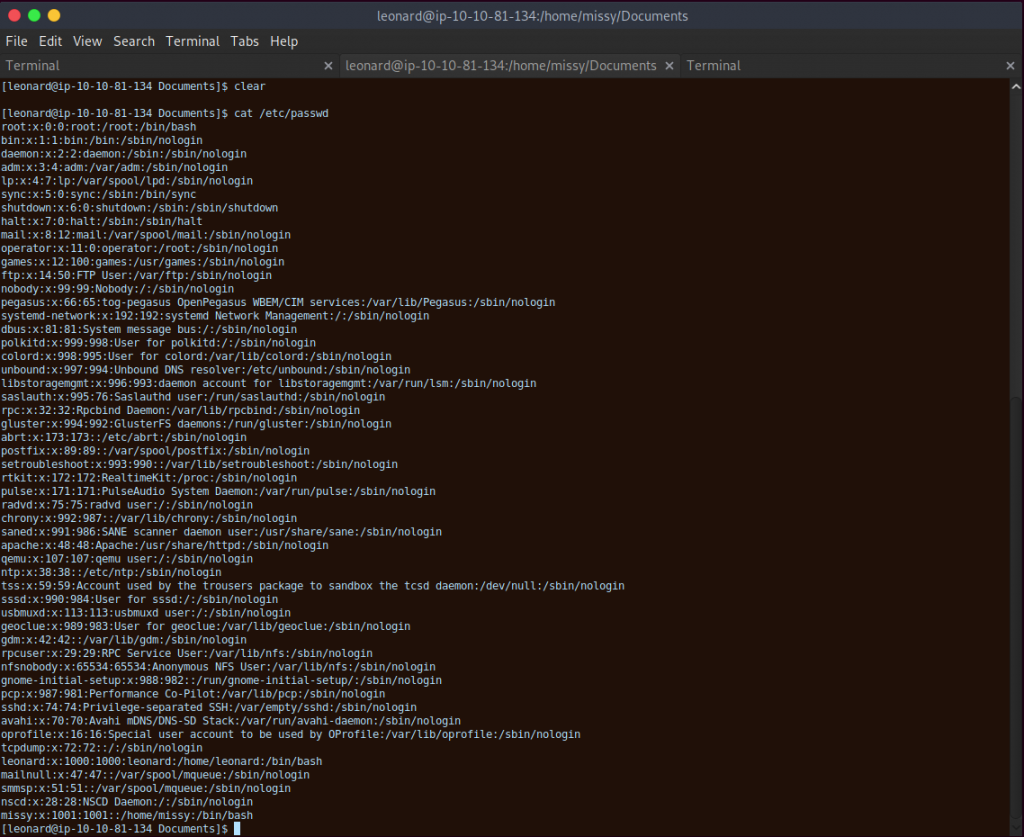1024x837 pixels.
Task: Open the Tabs menu
Action: coord(245,41)
